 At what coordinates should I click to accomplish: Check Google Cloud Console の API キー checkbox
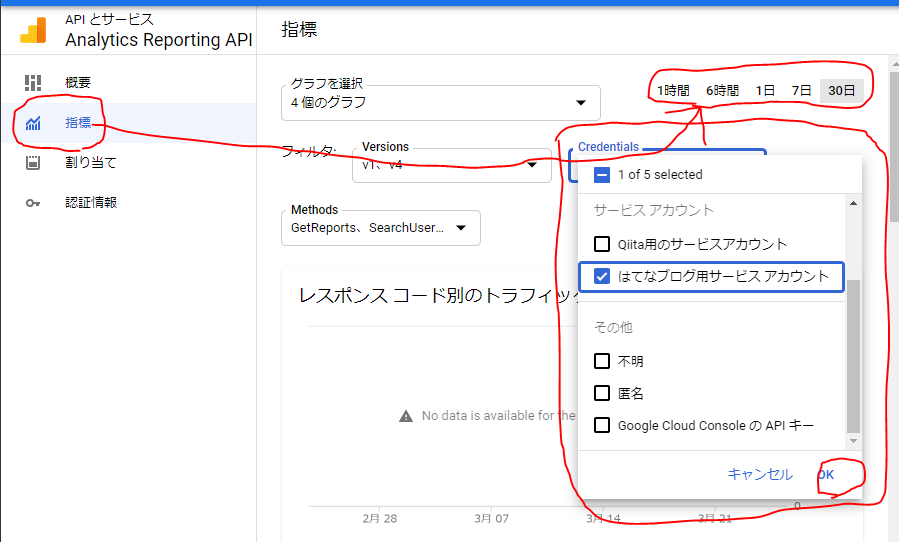[x=601, y=426]
